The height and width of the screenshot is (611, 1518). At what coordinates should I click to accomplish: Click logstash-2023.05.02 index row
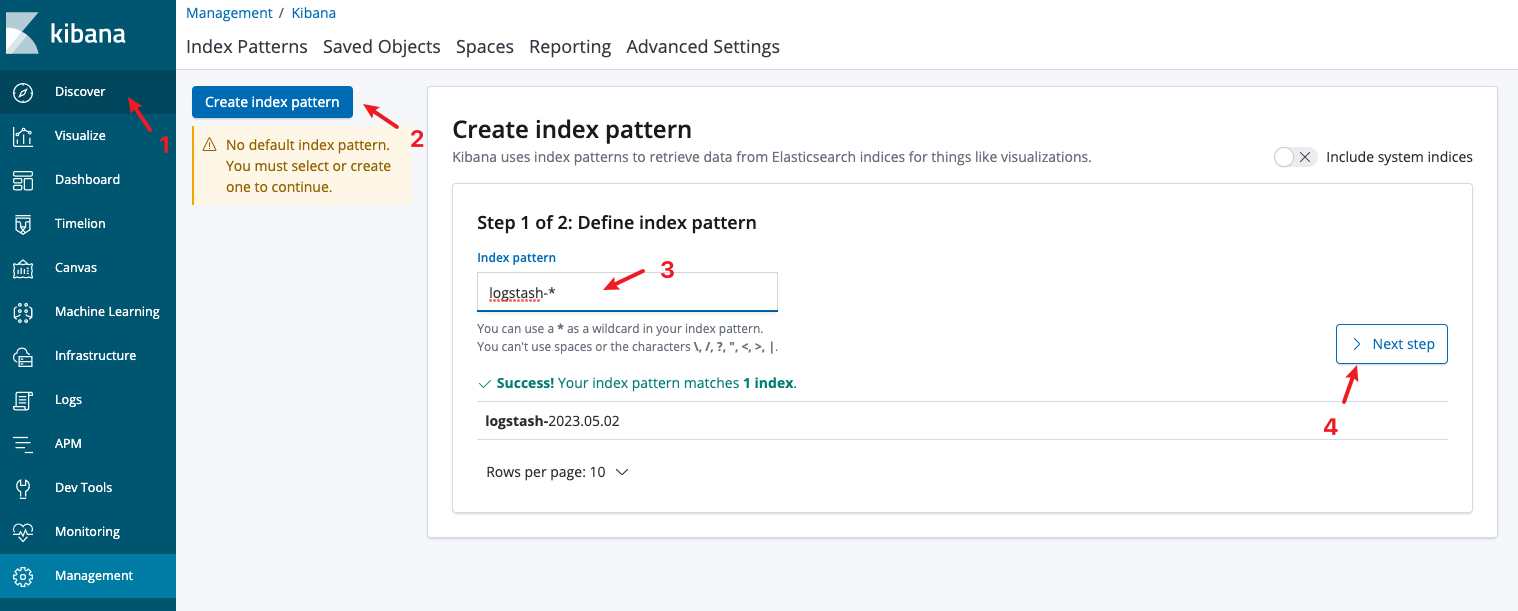[962, 421]
